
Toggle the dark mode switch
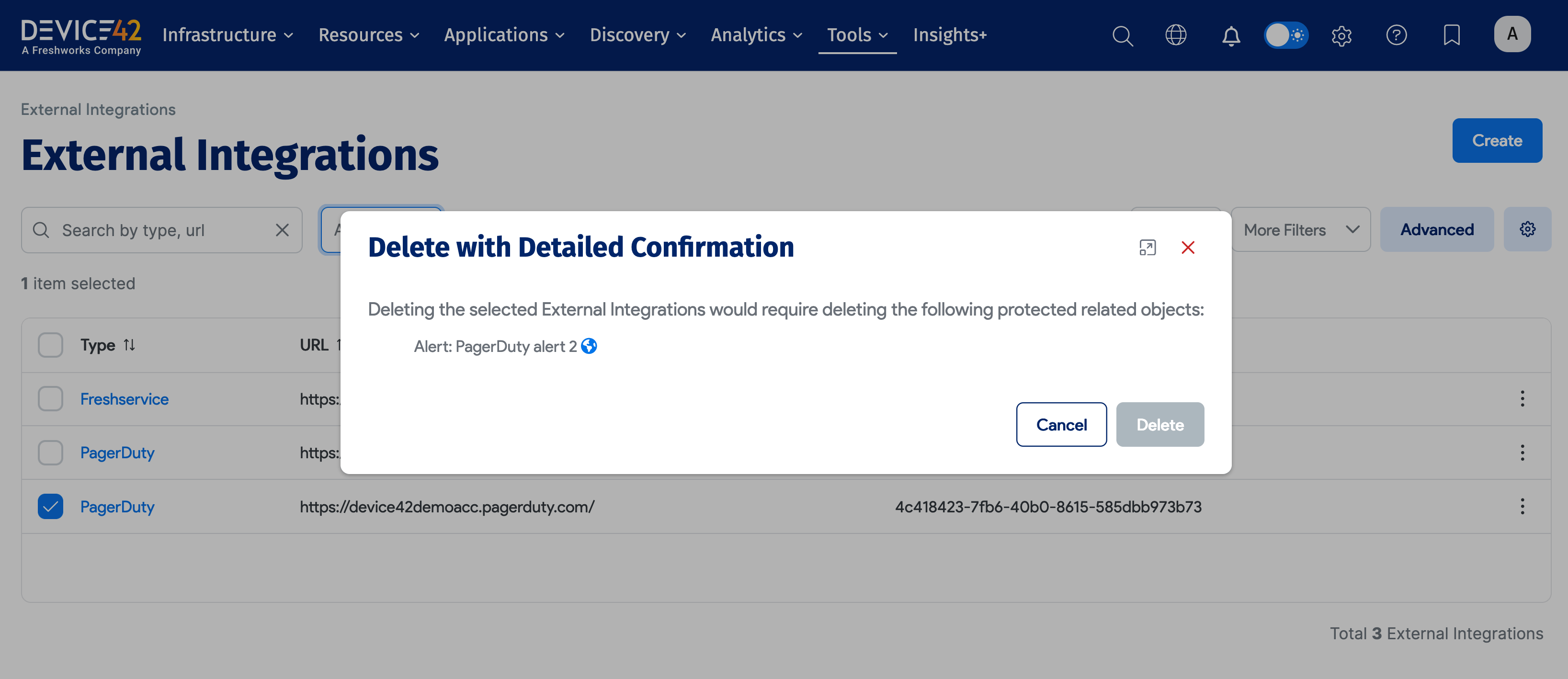tap(1286, 35)
